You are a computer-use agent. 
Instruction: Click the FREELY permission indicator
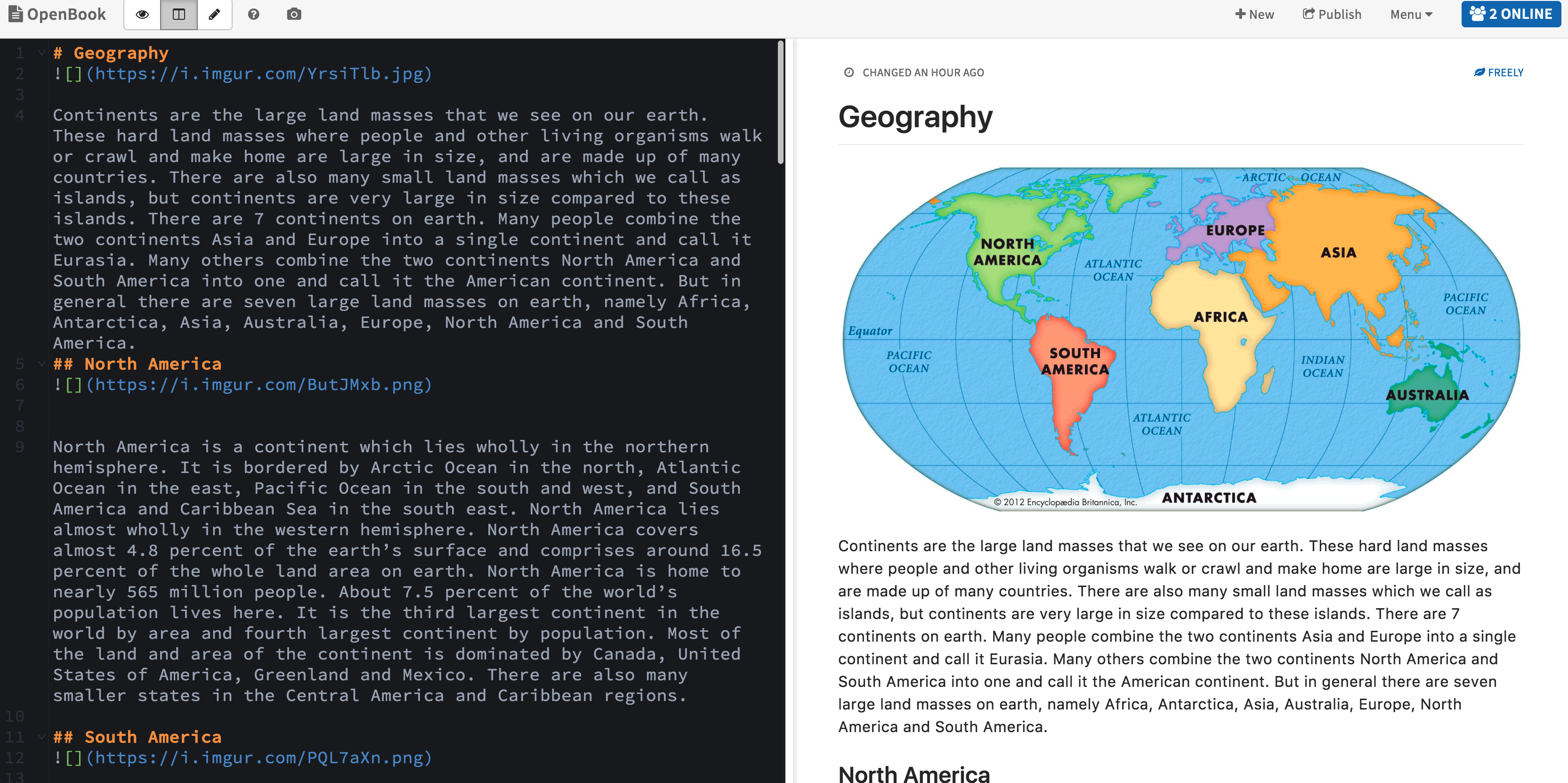[x=1499, y=73]
